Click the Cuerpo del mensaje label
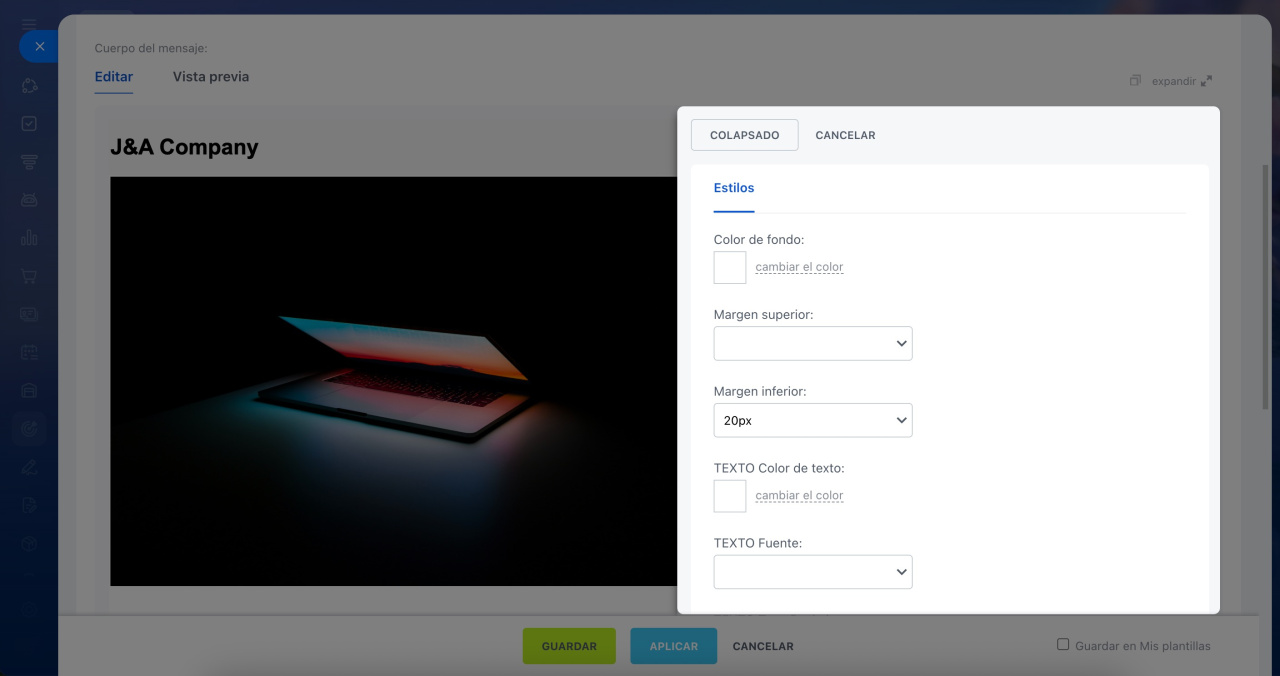 pyautogui.click(x=151, y=48)
